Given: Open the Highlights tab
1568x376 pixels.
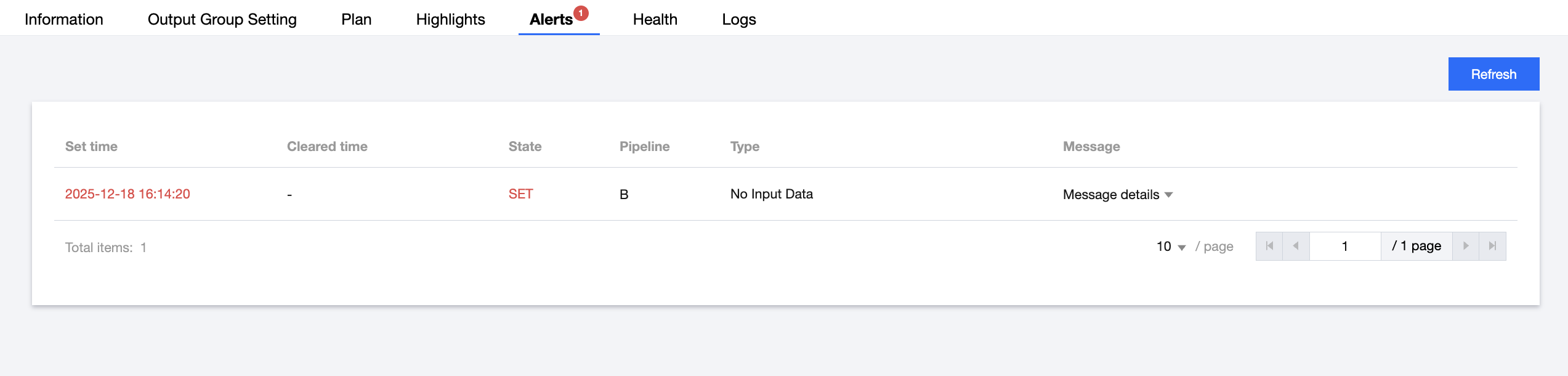Looking at the screenshot, I should click(451, 20).
